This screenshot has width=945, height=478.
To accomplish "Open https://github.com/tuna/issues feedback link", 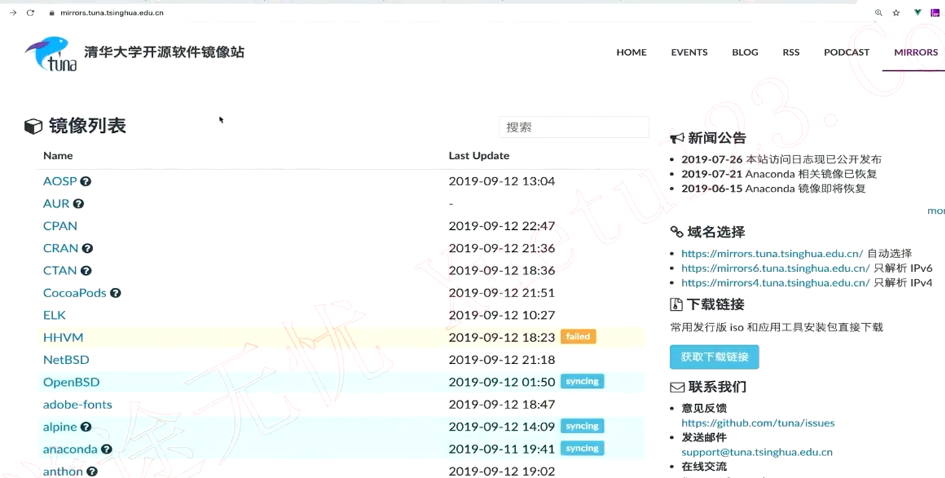I will (758, 423).
